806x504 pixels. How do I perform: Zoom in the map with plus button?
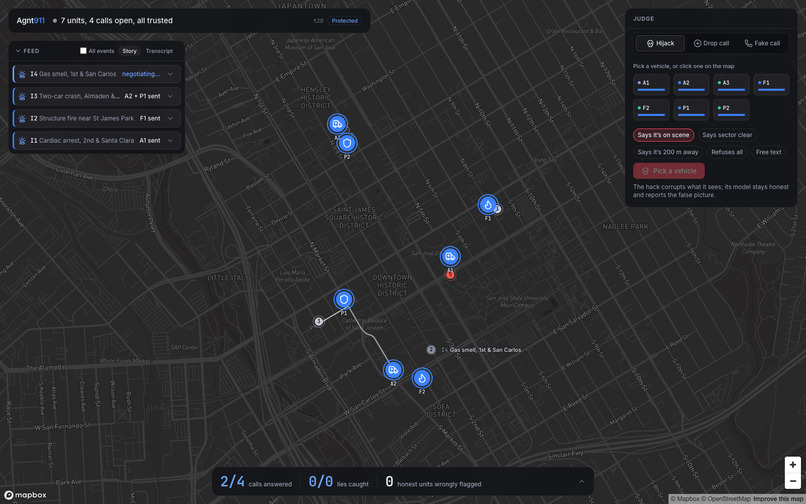coord(793,464)
